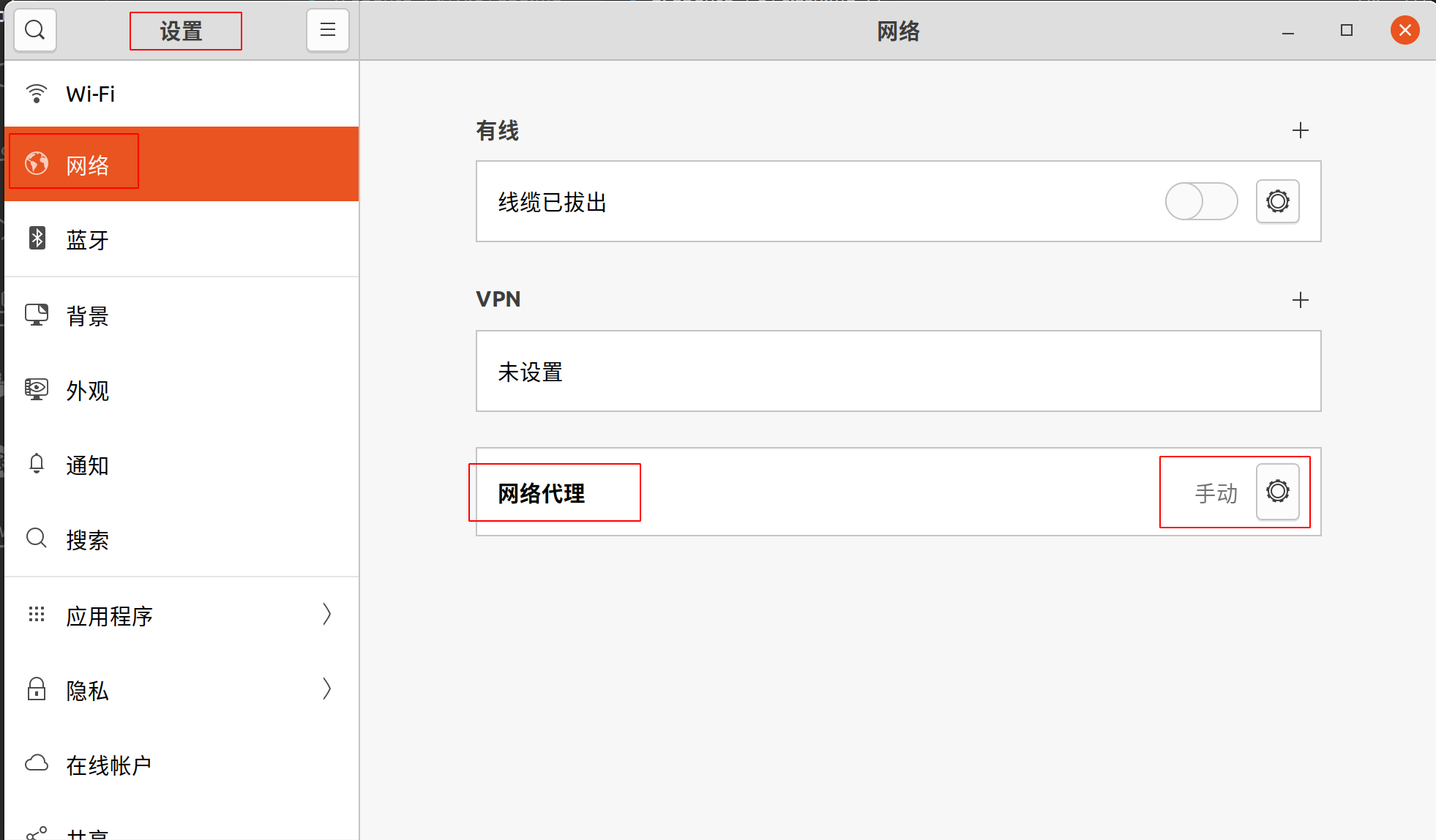This screenshot has height=840, width=1436.
Task: Open wired connection gear settings
Action: coord(1277,201)
